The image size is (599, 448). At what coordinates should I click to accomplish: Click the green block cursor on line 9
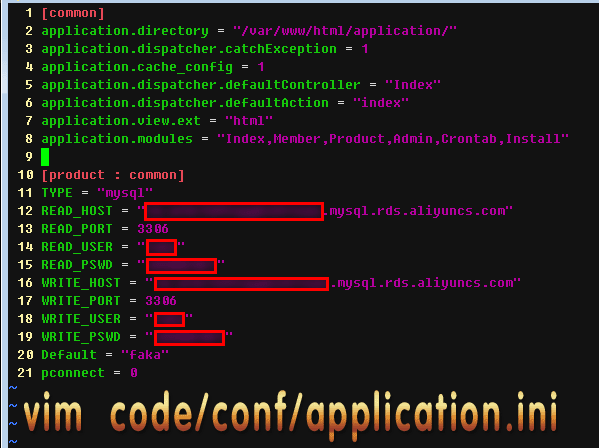[x=45, y=157]
